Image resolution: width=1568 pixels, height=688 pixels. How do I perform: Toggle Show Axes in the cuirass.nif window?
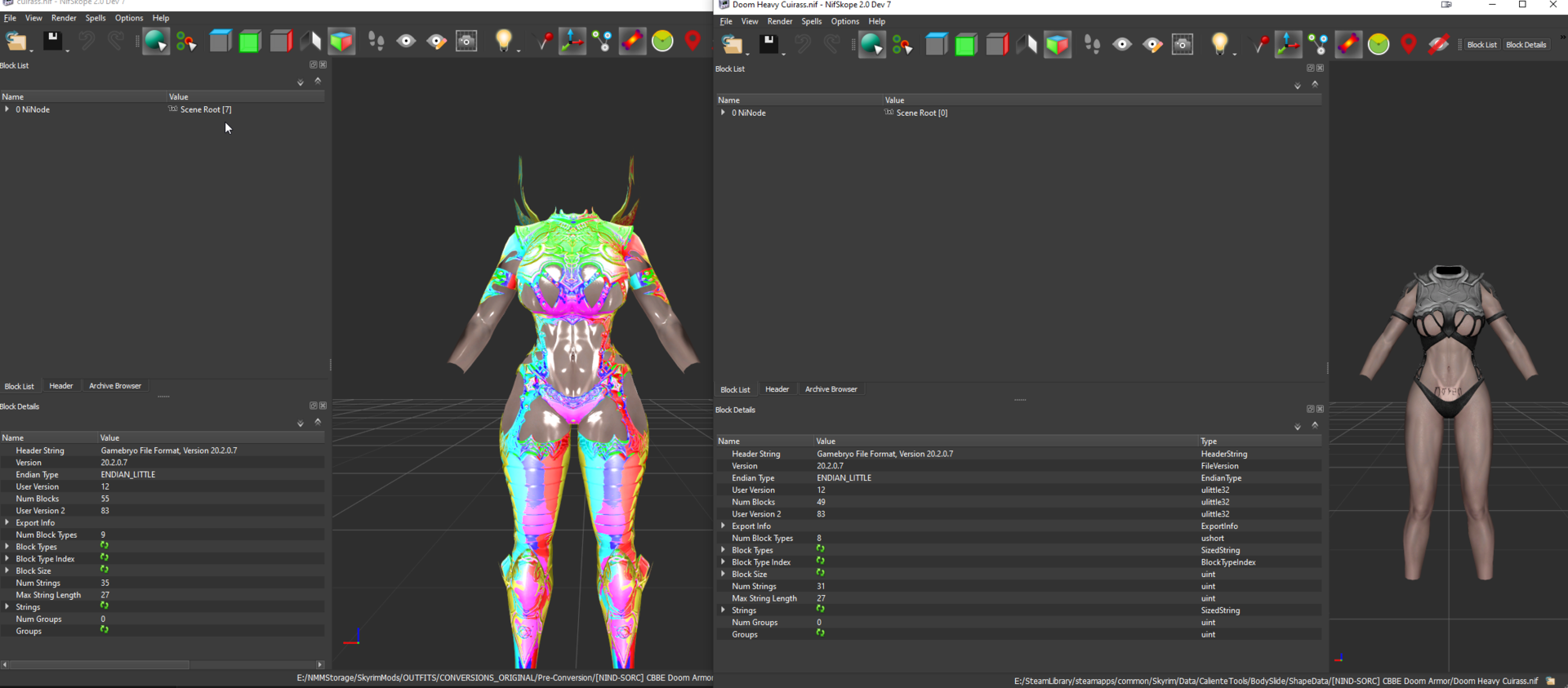click(x=572, y=41)
